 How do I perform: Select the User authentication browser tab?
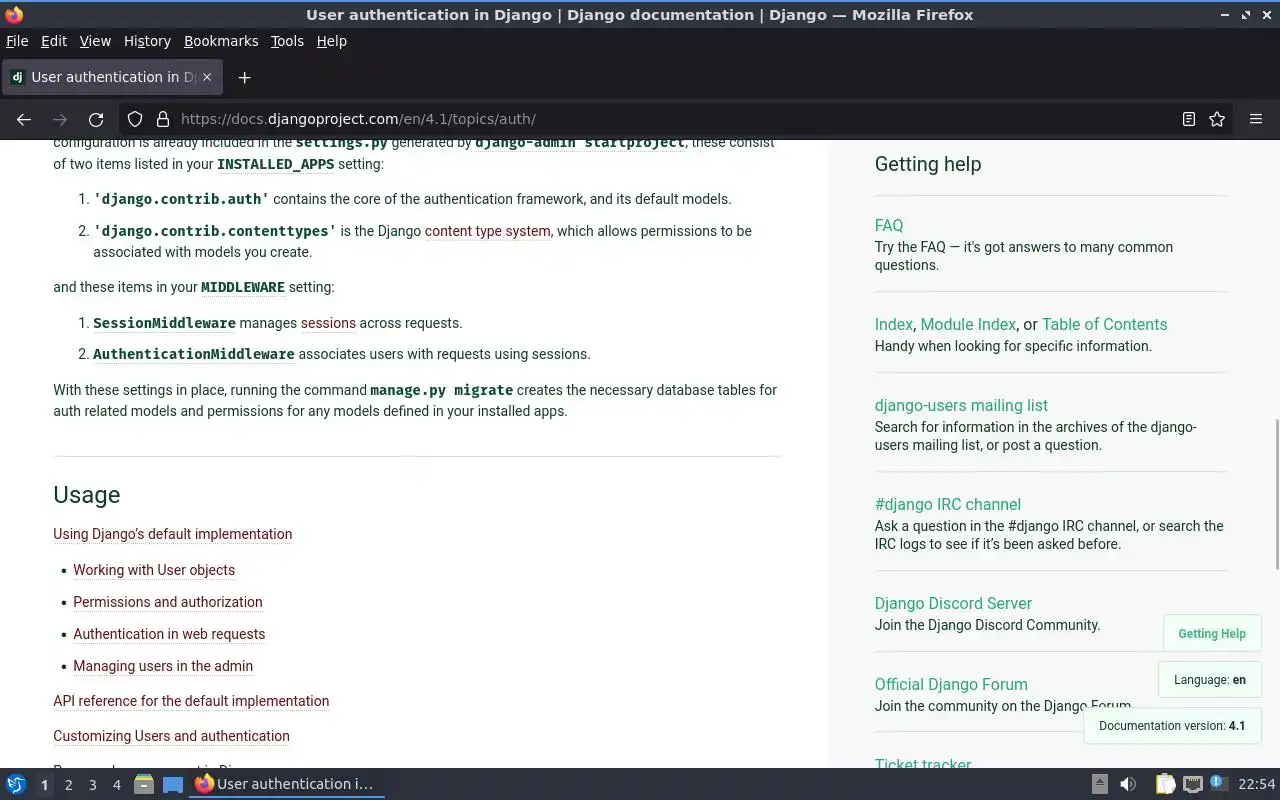[x=111, y=77]
